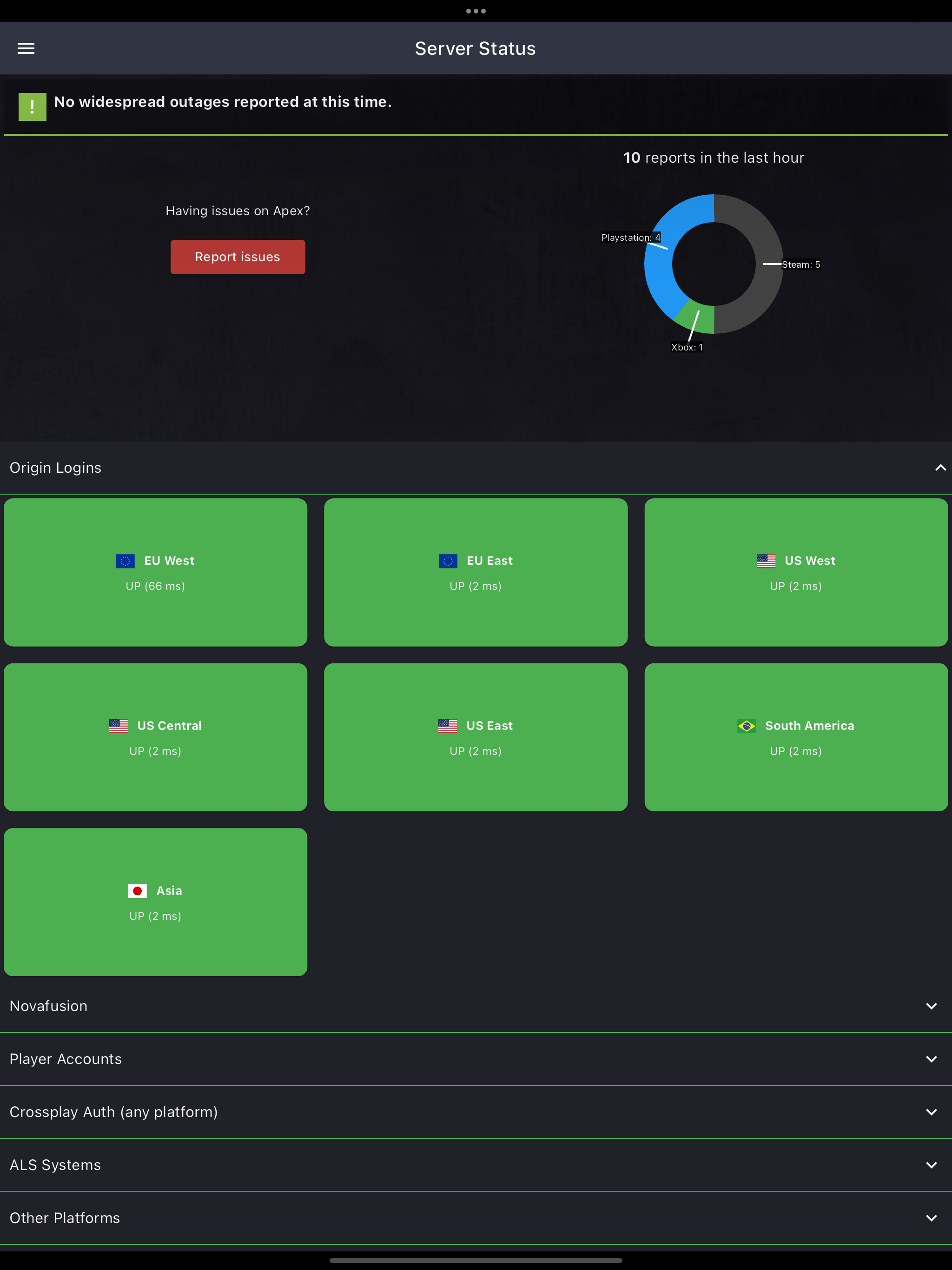Click the EU flag on EU East card

pyautogui.click(x=448, y=561)
